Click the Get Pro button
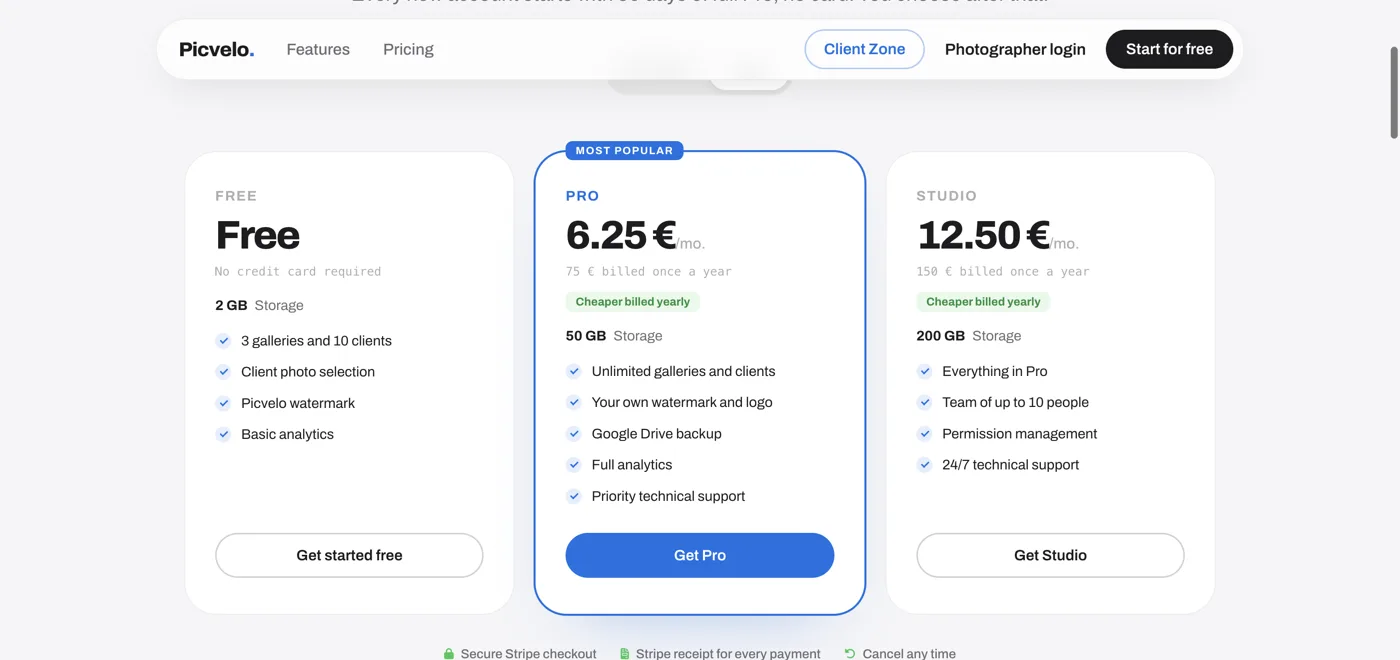 (700, 555)
